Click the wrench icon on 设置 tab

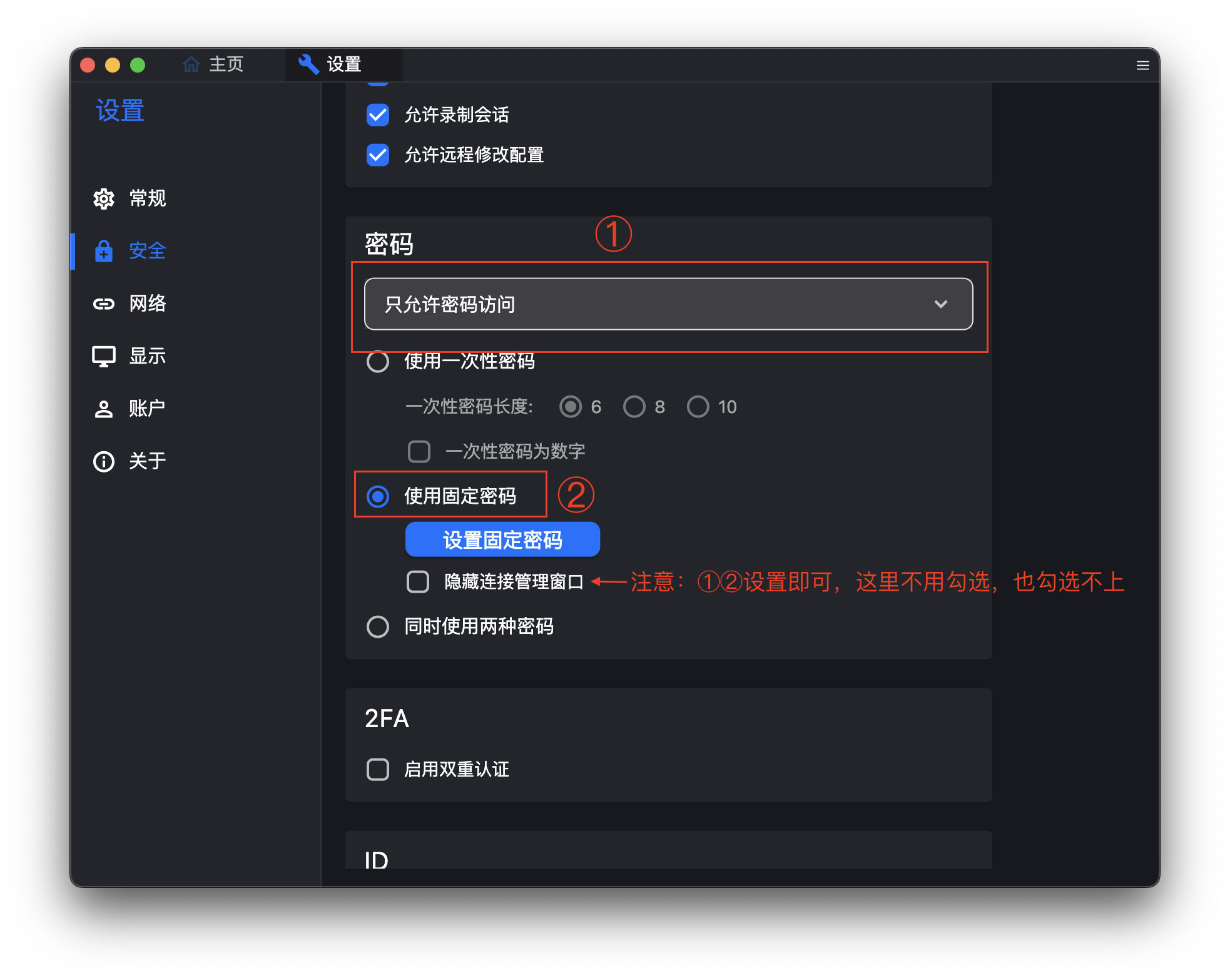(308, 64)
